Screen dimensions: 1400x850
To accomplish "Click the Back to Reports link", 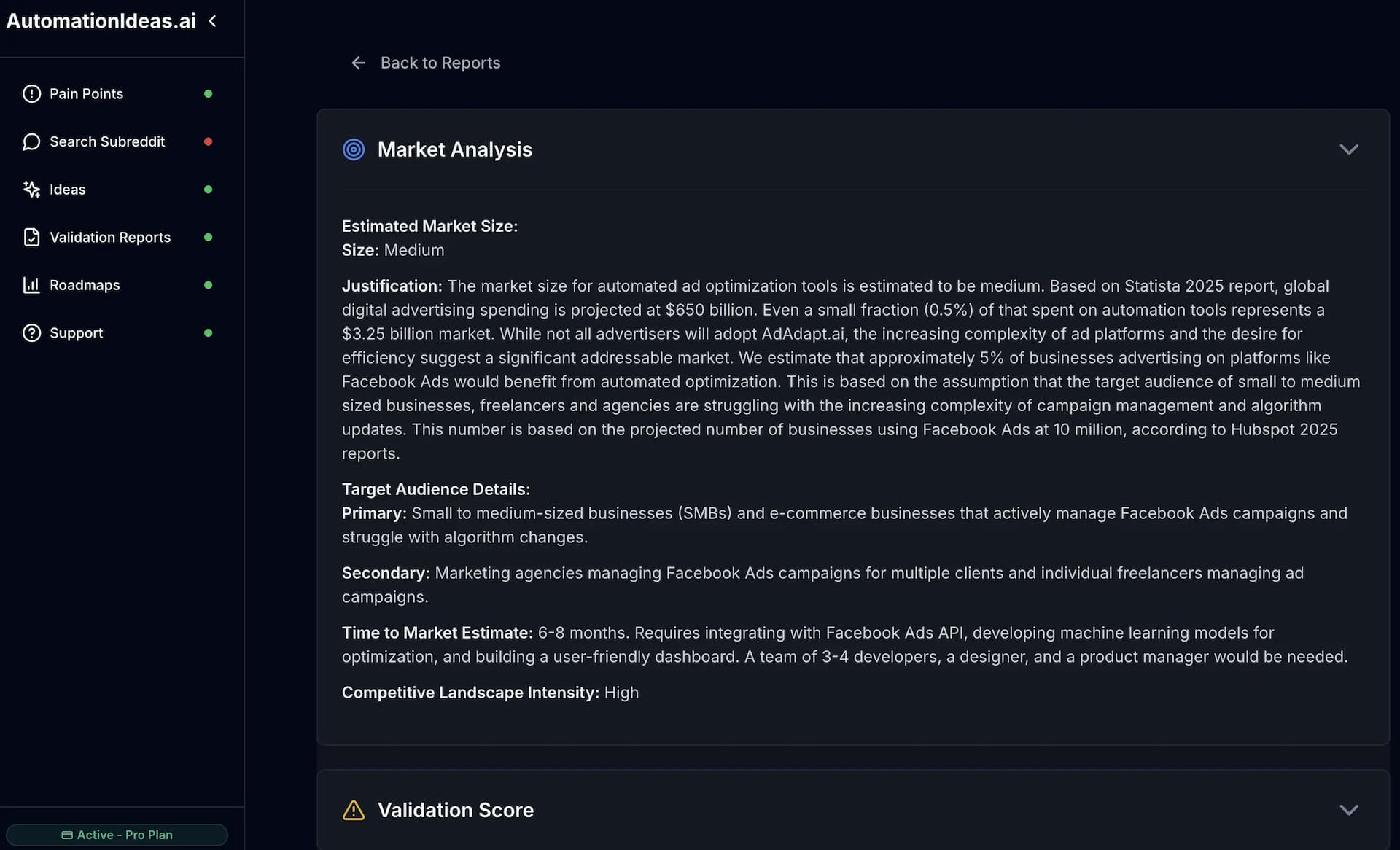I will [440, 63].
